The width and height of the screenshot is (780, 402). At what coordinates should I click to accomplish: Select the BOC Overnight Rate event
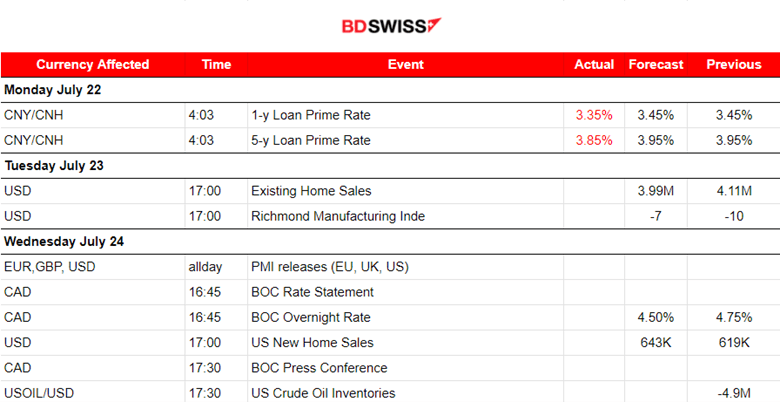310,317
